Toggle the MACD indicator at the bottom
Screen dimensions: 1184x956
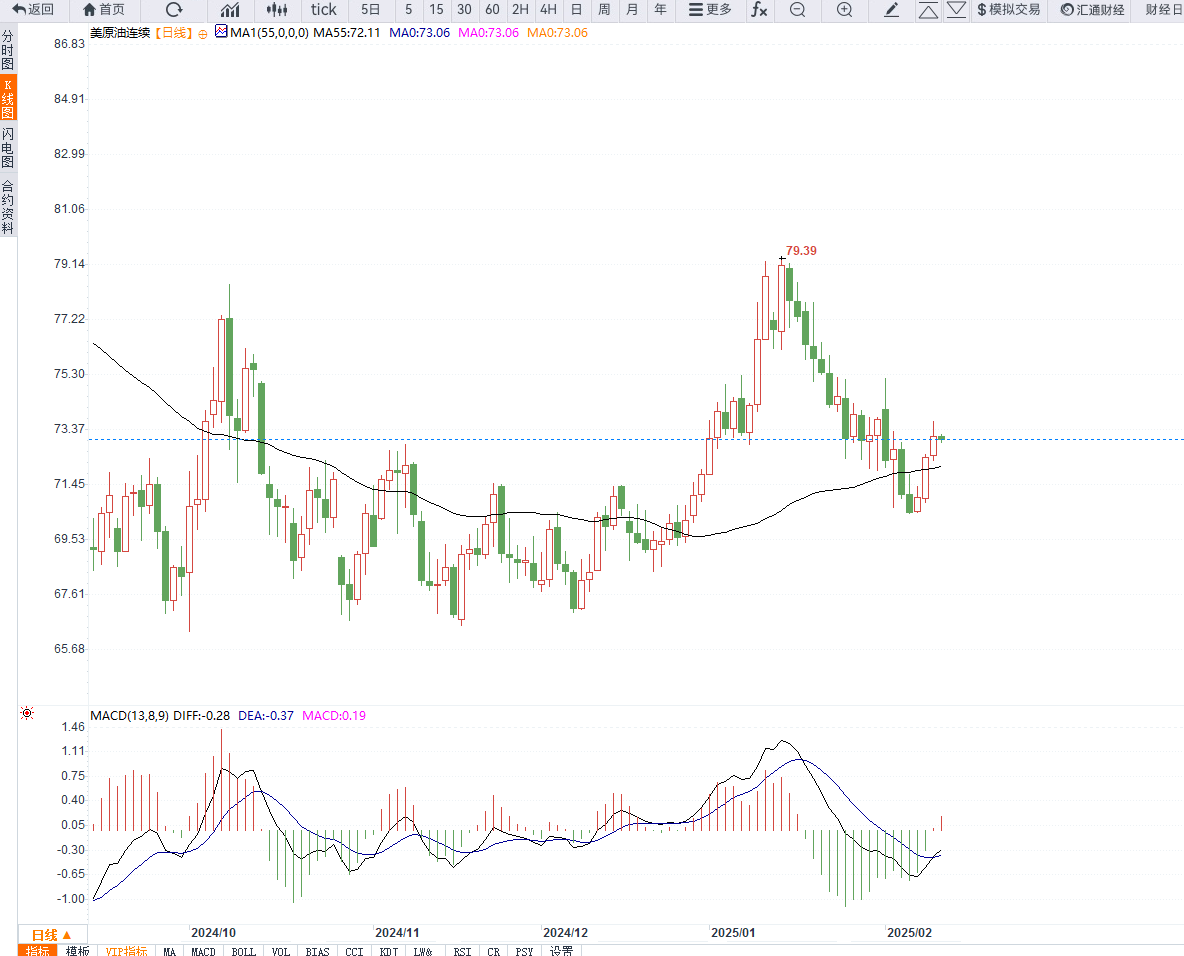[x=203, y=951]
